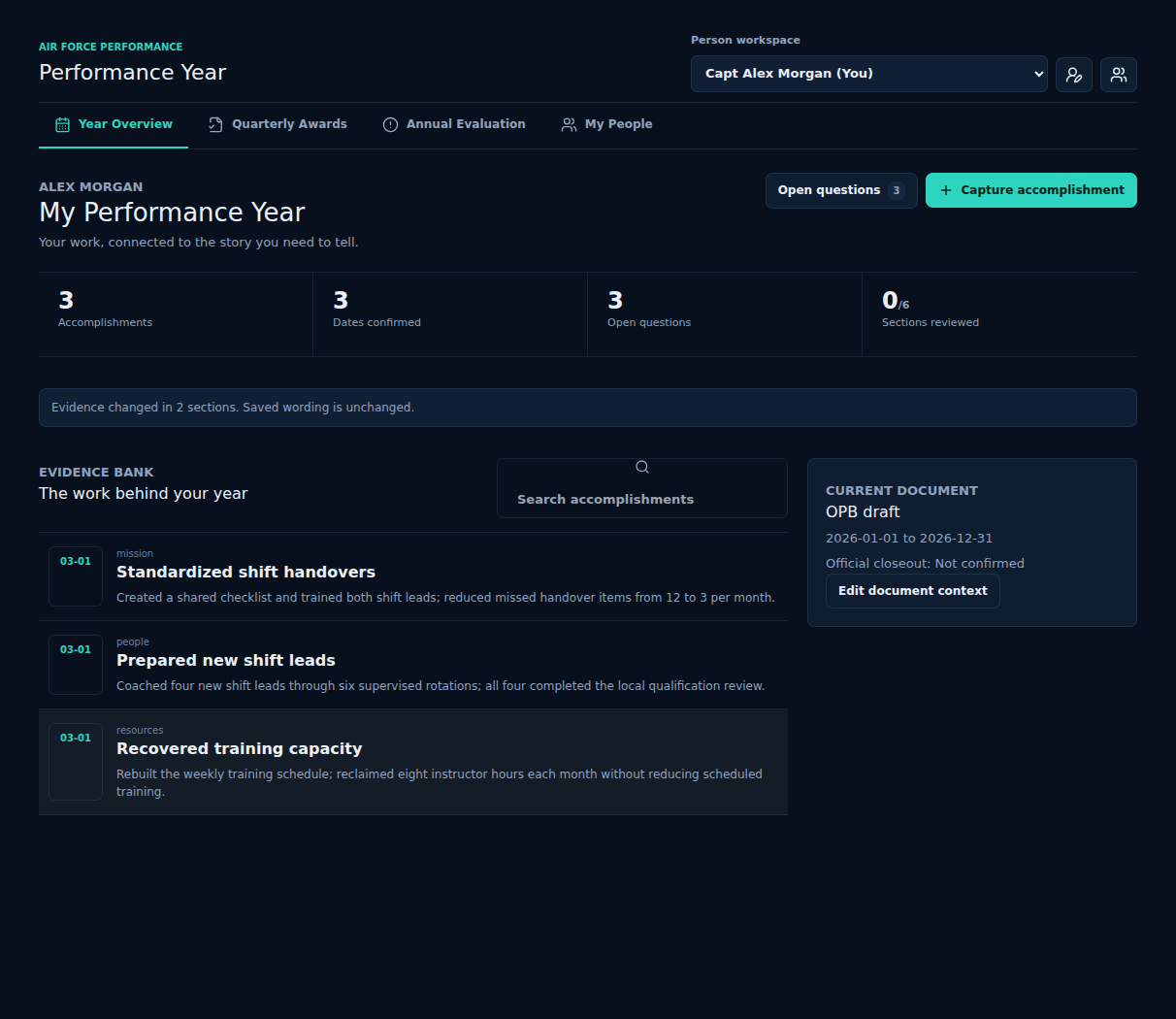1176x1019 pixels.
Task: Click the Open questions button
Action: click(x=841, y=190)
